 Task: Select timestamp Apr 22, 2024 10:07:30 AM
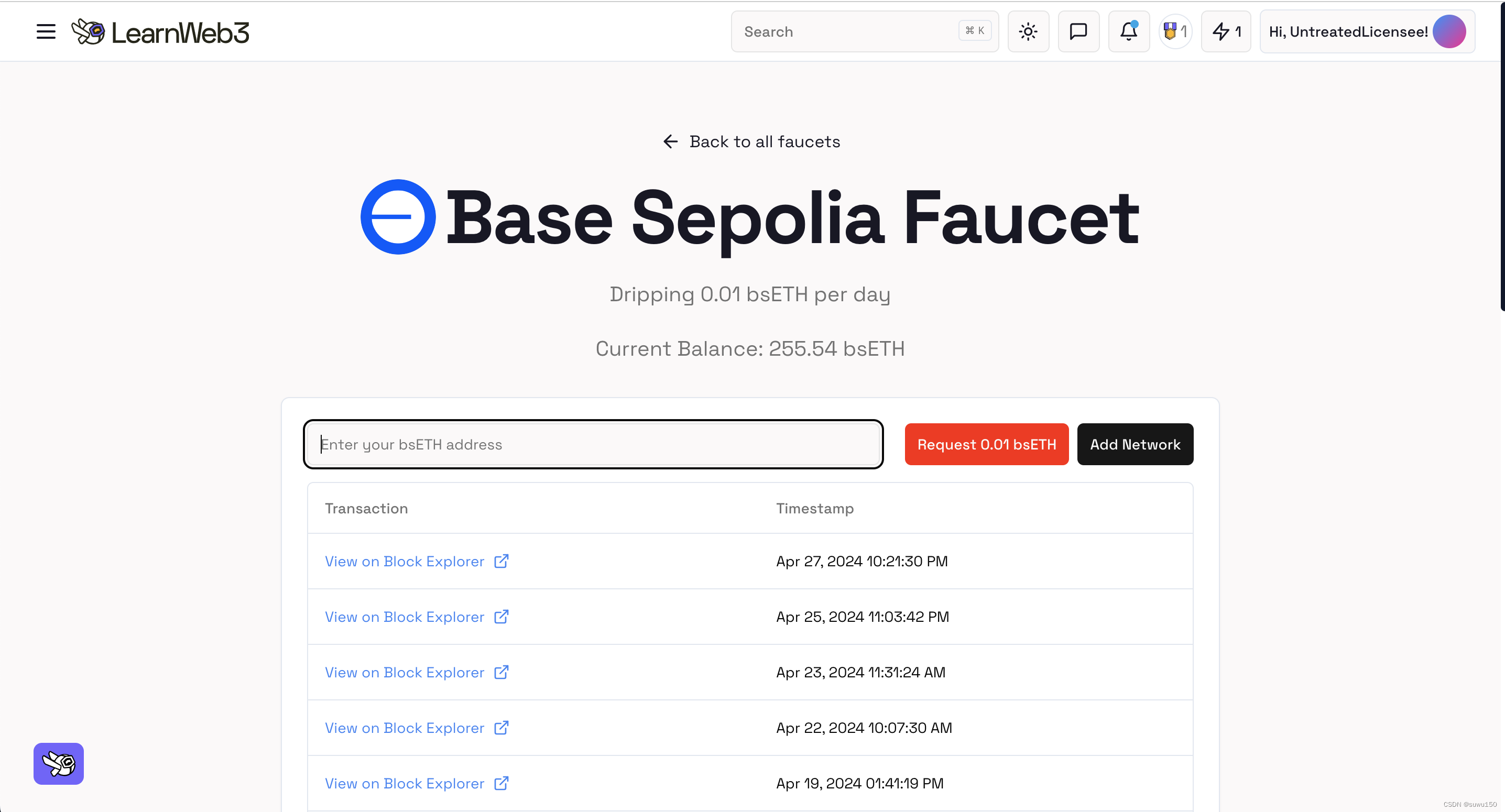click(864, 727)
